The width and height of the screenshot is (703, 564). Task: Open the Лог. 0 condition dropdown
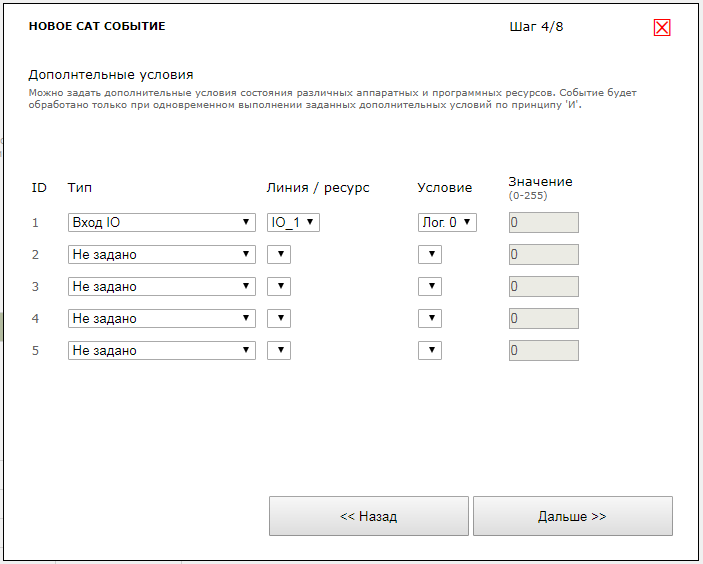coord(447,223)
